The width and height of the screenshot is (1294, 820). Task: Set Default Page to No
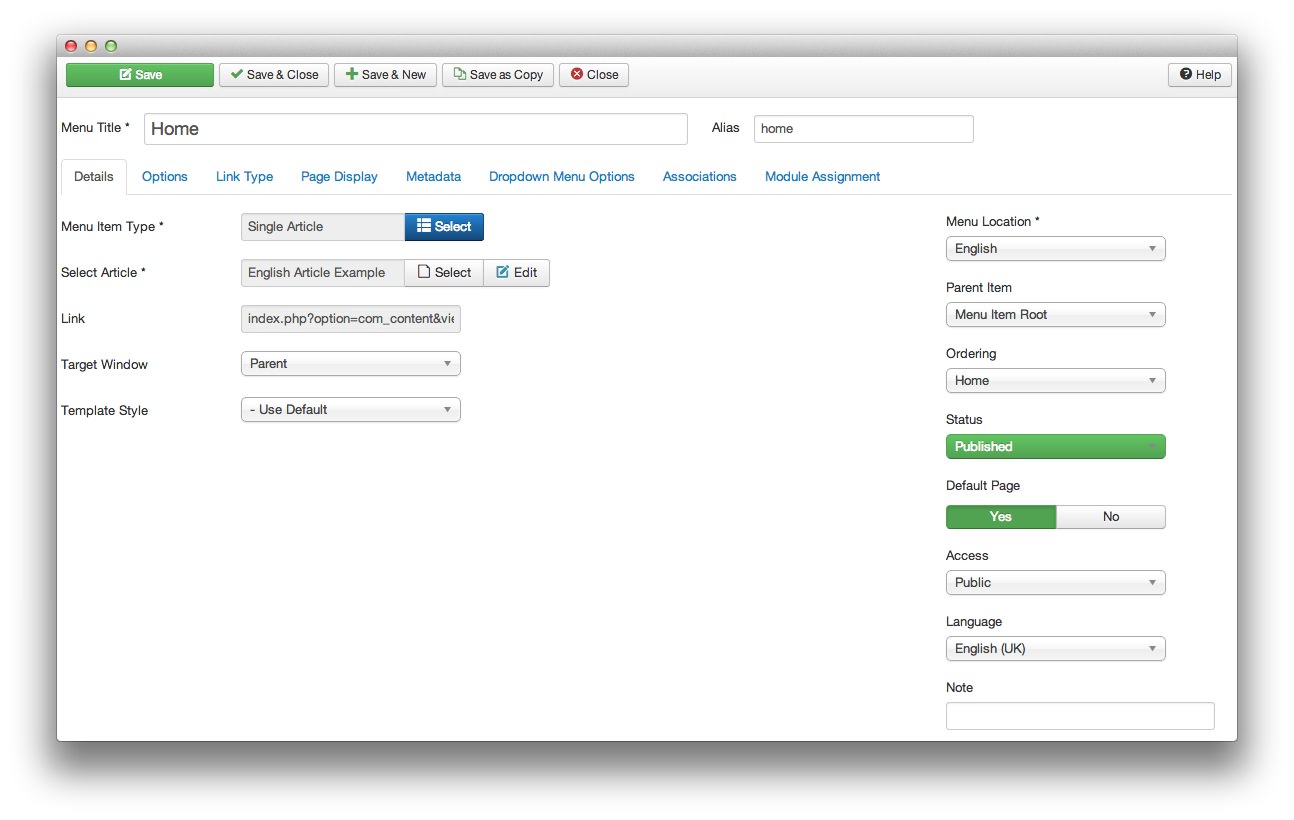[1110, 517]
